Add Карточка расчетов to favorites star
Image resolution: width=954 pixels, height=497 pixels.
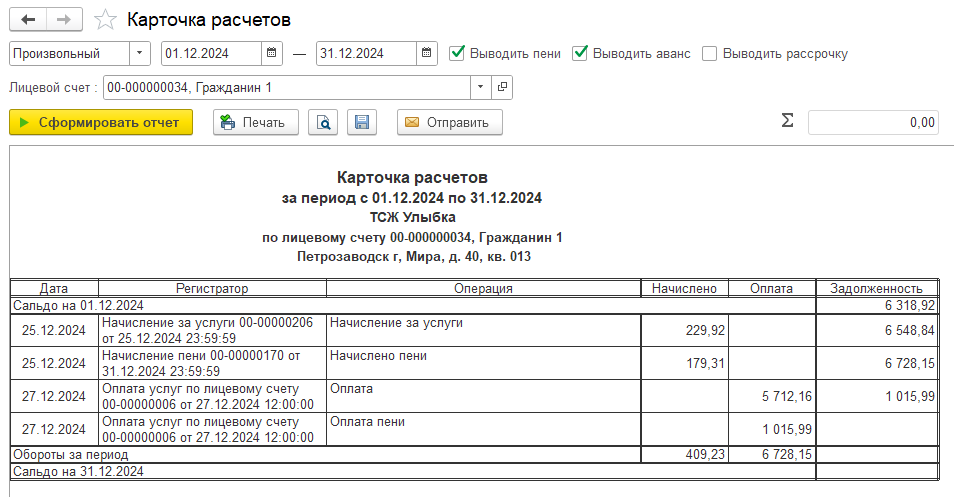[x=105, y=19]
